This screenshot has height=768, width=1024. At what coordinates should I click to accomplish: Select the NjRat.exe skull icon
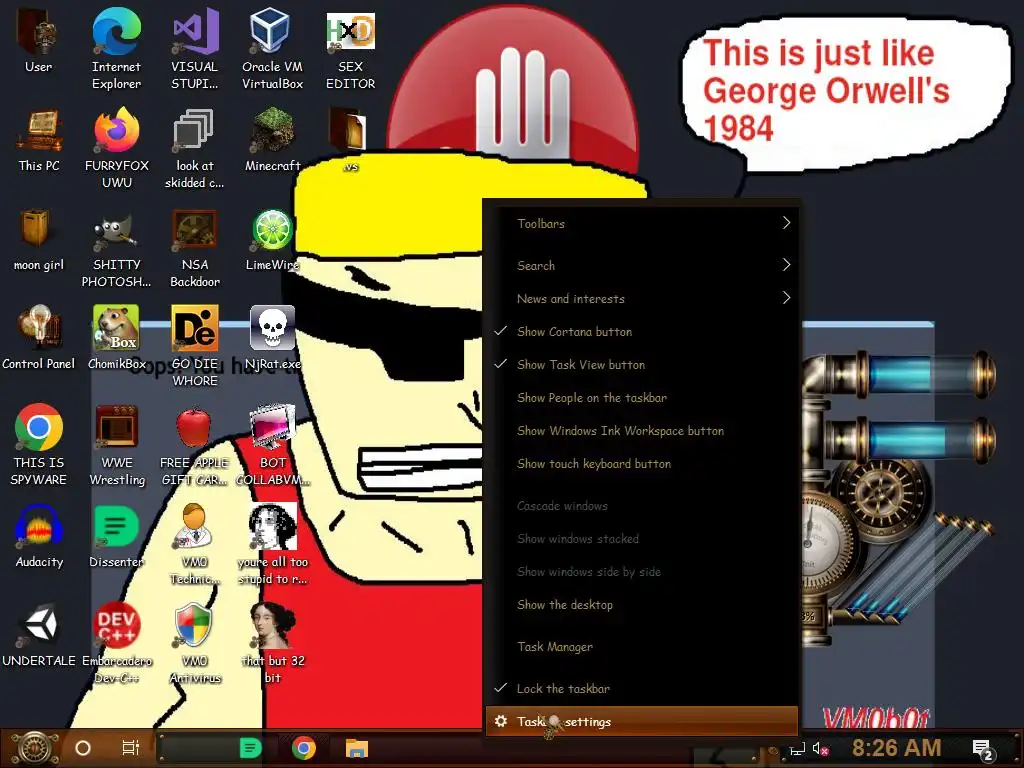click(272, 337)
